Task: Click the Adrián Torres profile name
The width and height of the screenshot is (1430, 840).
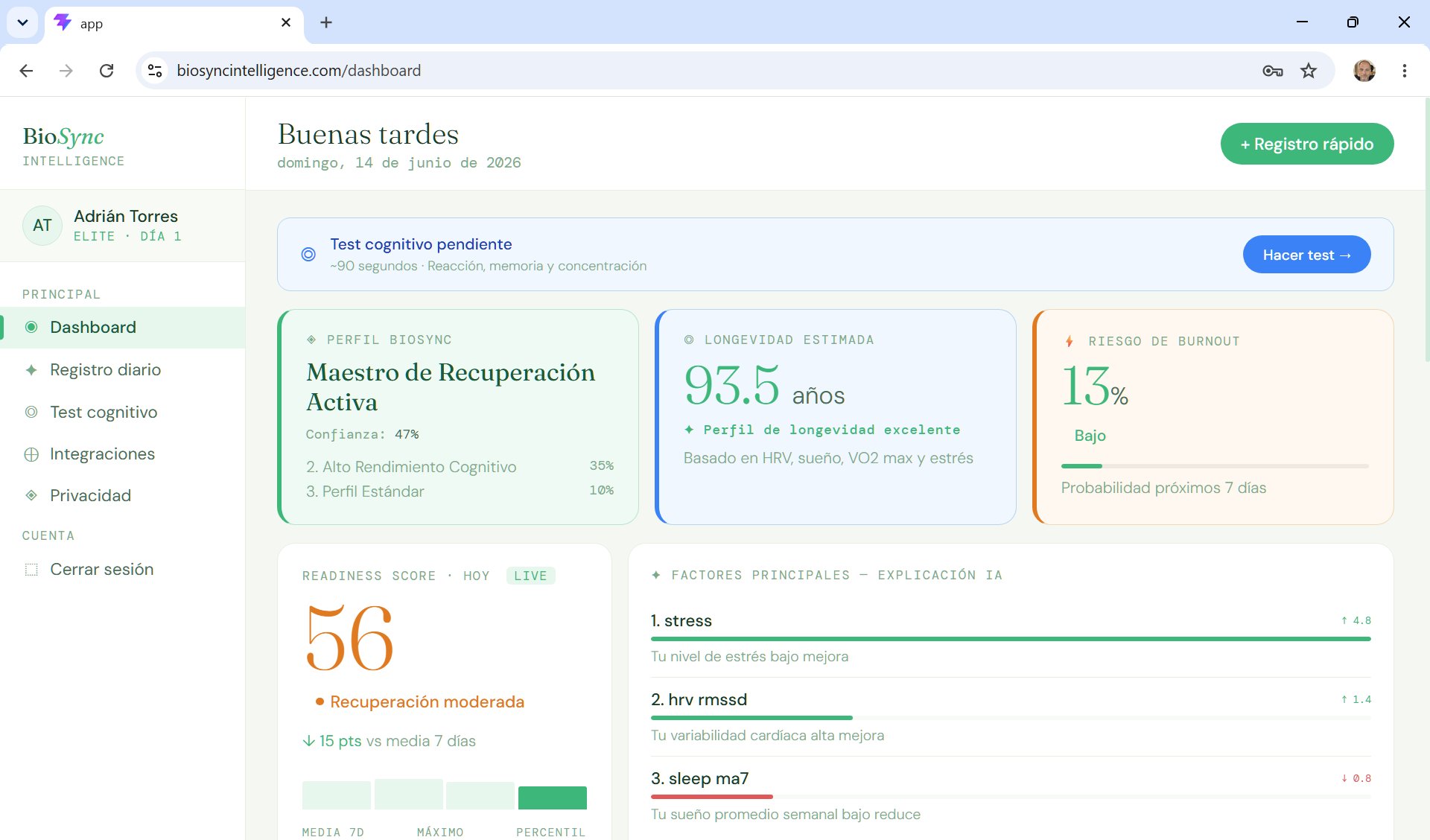Action: tap(126, 216)
